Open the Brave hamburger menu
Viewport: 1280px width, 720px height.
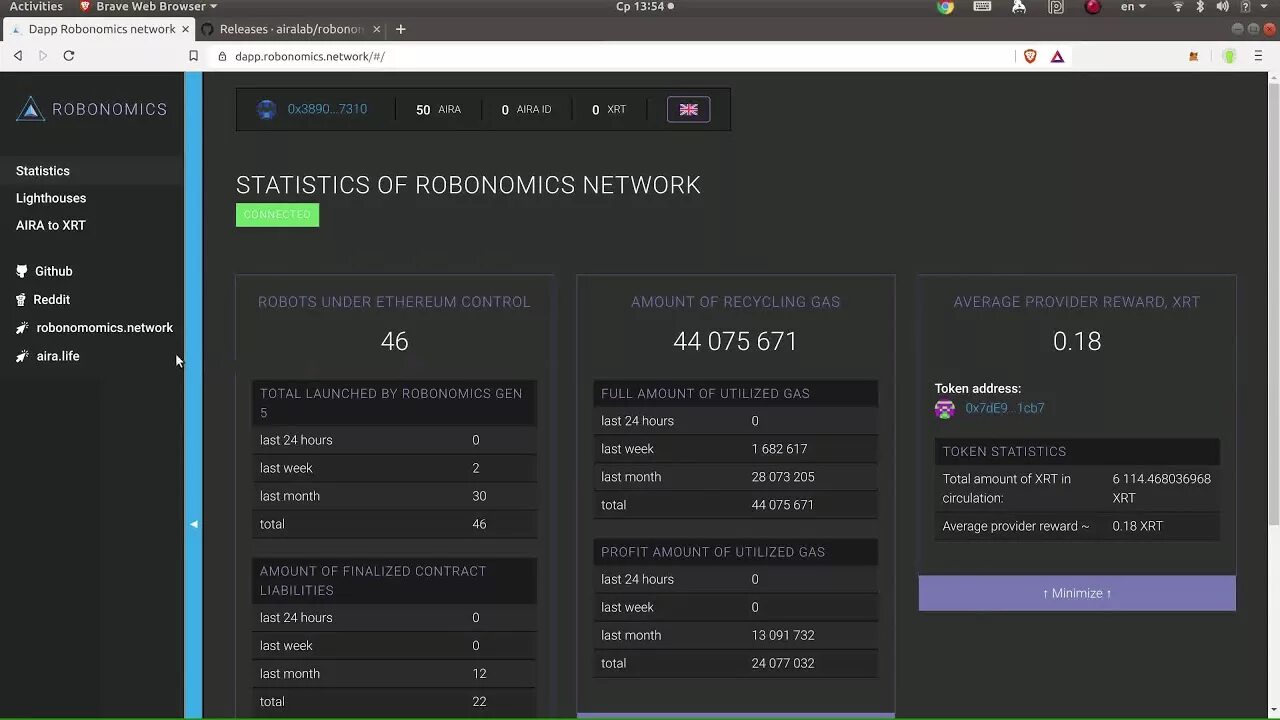click(1259, 56)
